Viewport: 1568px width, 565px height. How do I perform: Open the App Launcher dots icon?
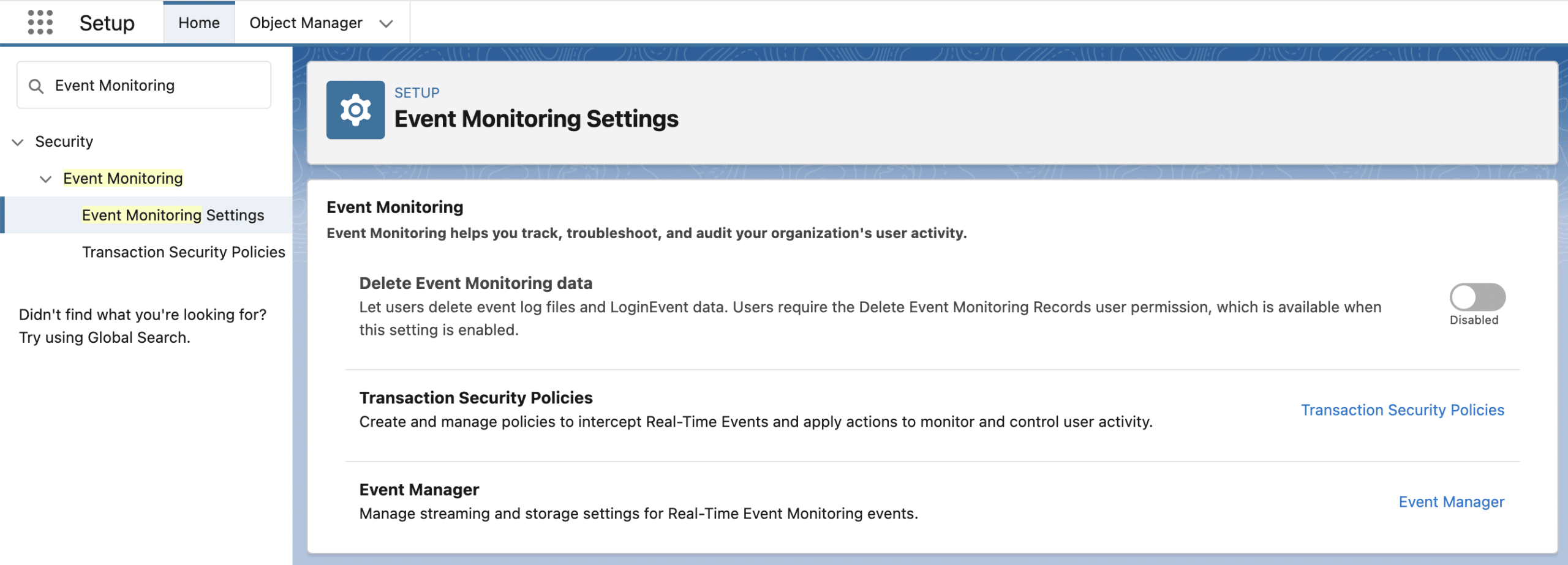[40, 23]
